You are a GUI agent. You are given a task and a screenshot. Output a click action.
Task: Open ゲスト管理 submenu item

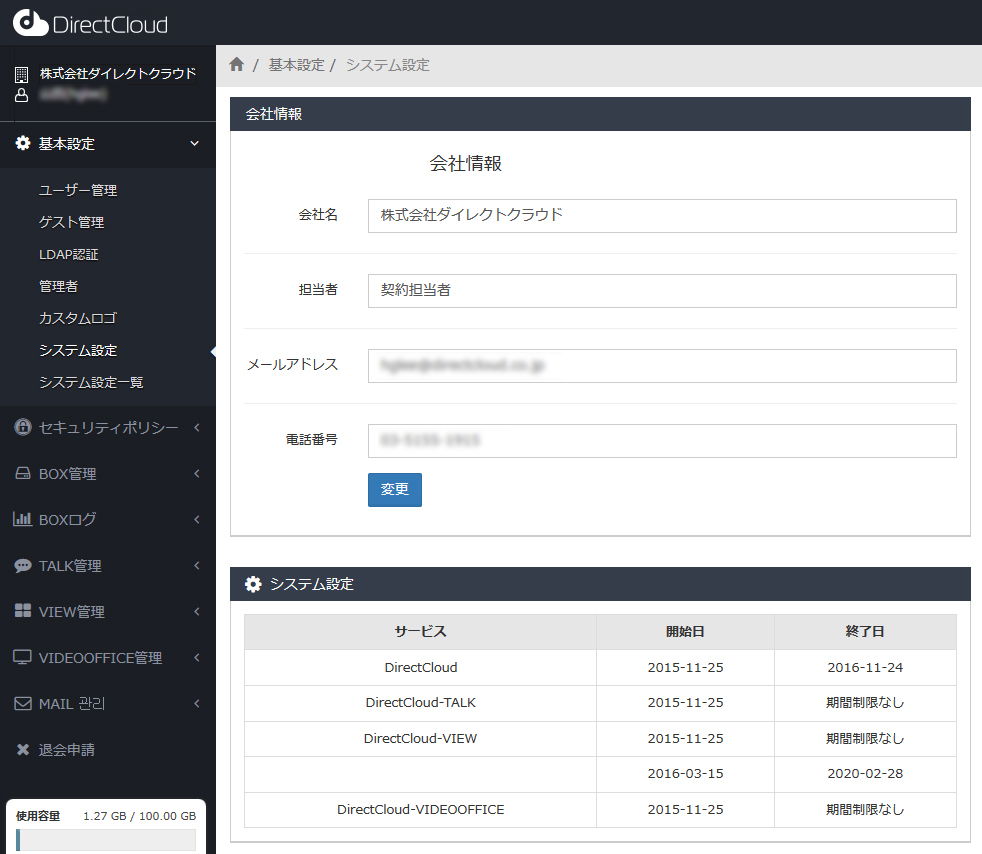click(71, 222)
